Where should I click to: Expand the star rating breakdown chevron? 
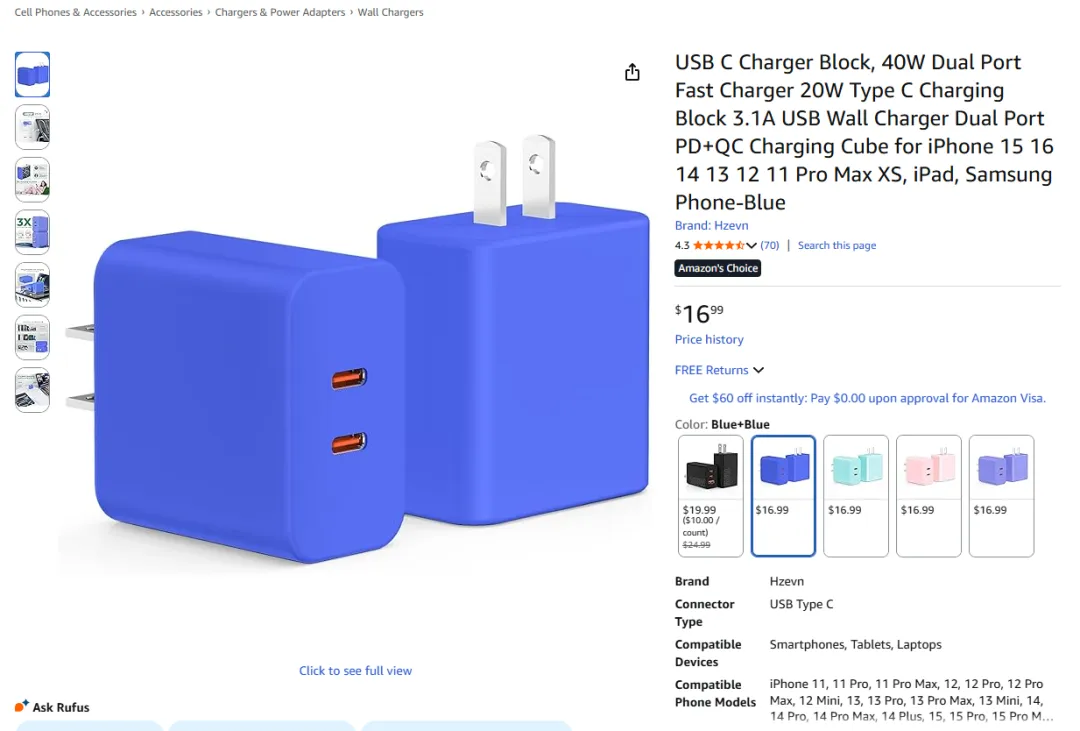click(751, 245)
